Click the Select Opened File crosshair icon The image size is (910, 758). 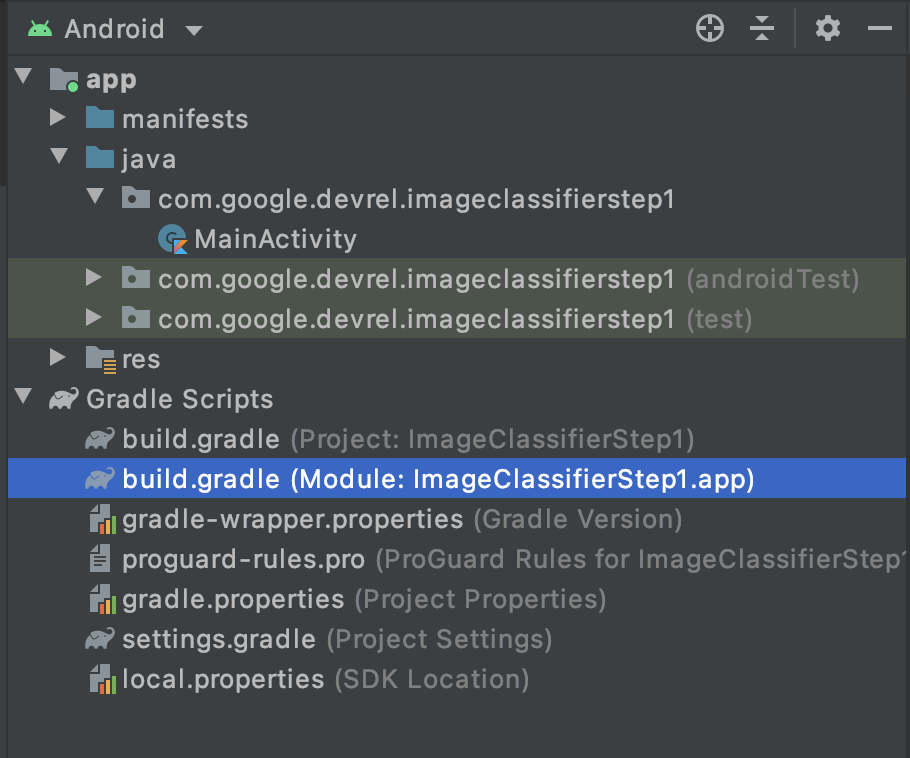point(710,28)
